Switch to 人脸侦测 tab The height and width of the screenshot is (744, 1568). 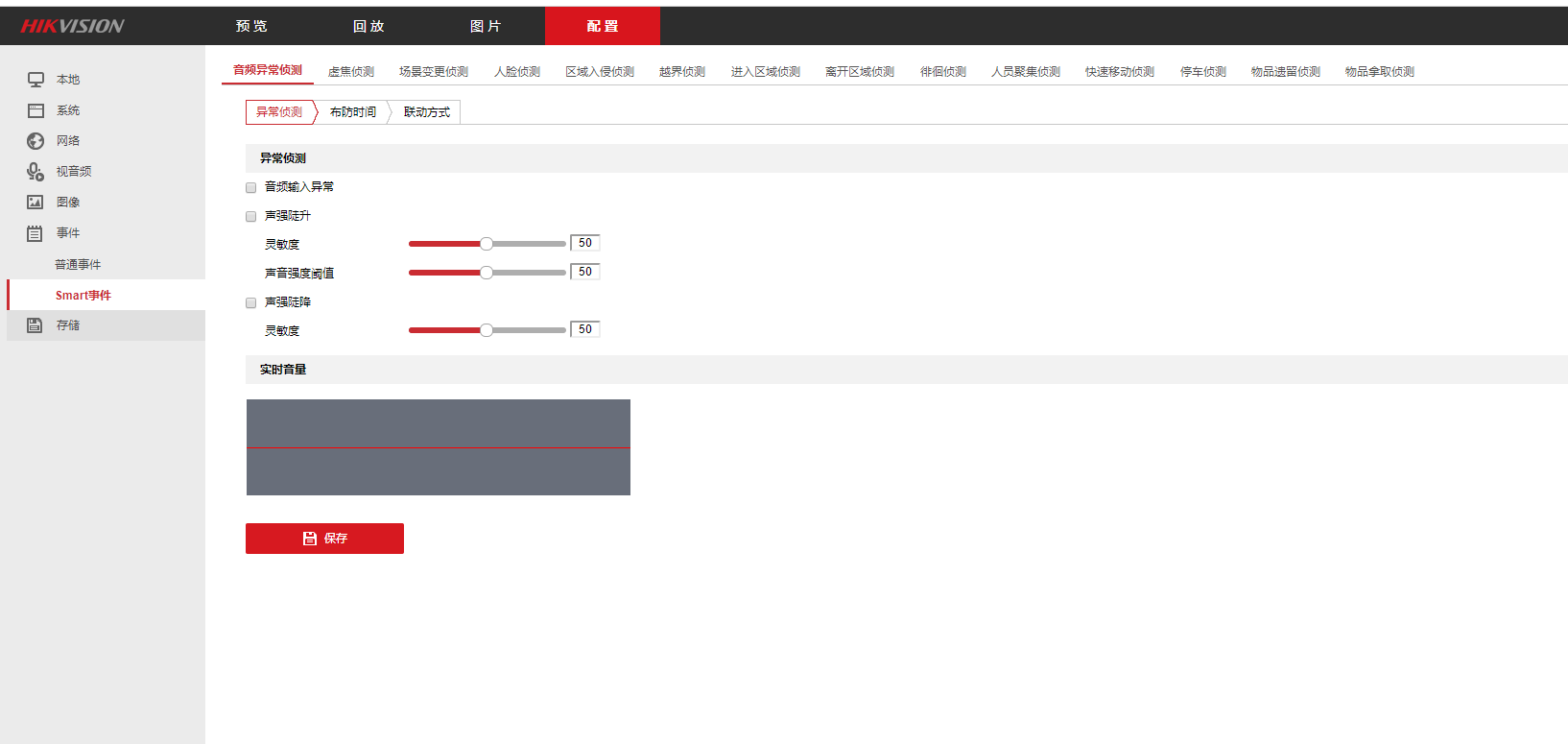pos(517,72)
